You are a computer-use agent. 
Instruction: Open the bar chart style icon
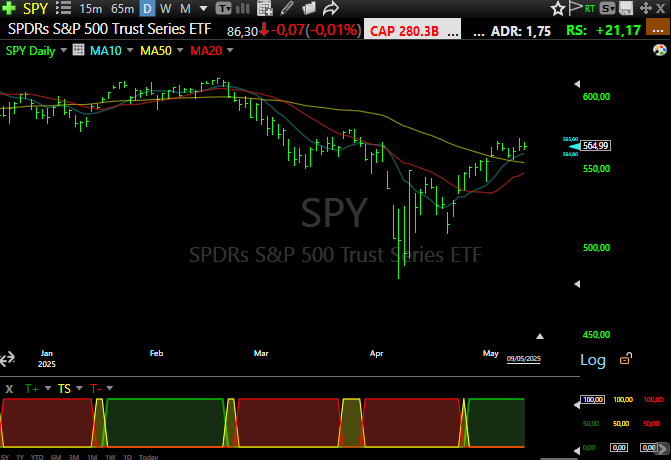pos(243,8)
